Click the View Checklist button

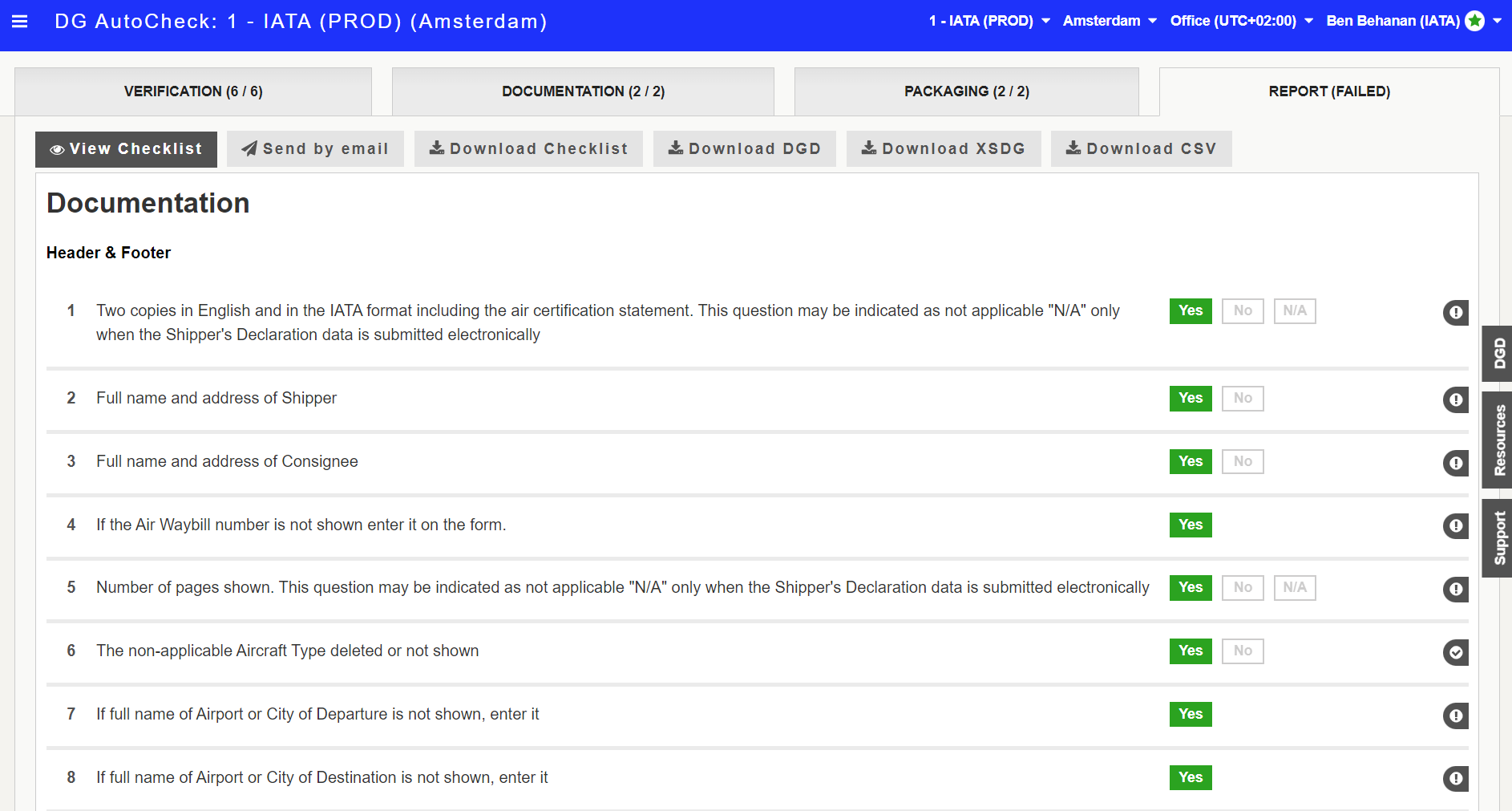pyautogui.click(x=126, y=149)
